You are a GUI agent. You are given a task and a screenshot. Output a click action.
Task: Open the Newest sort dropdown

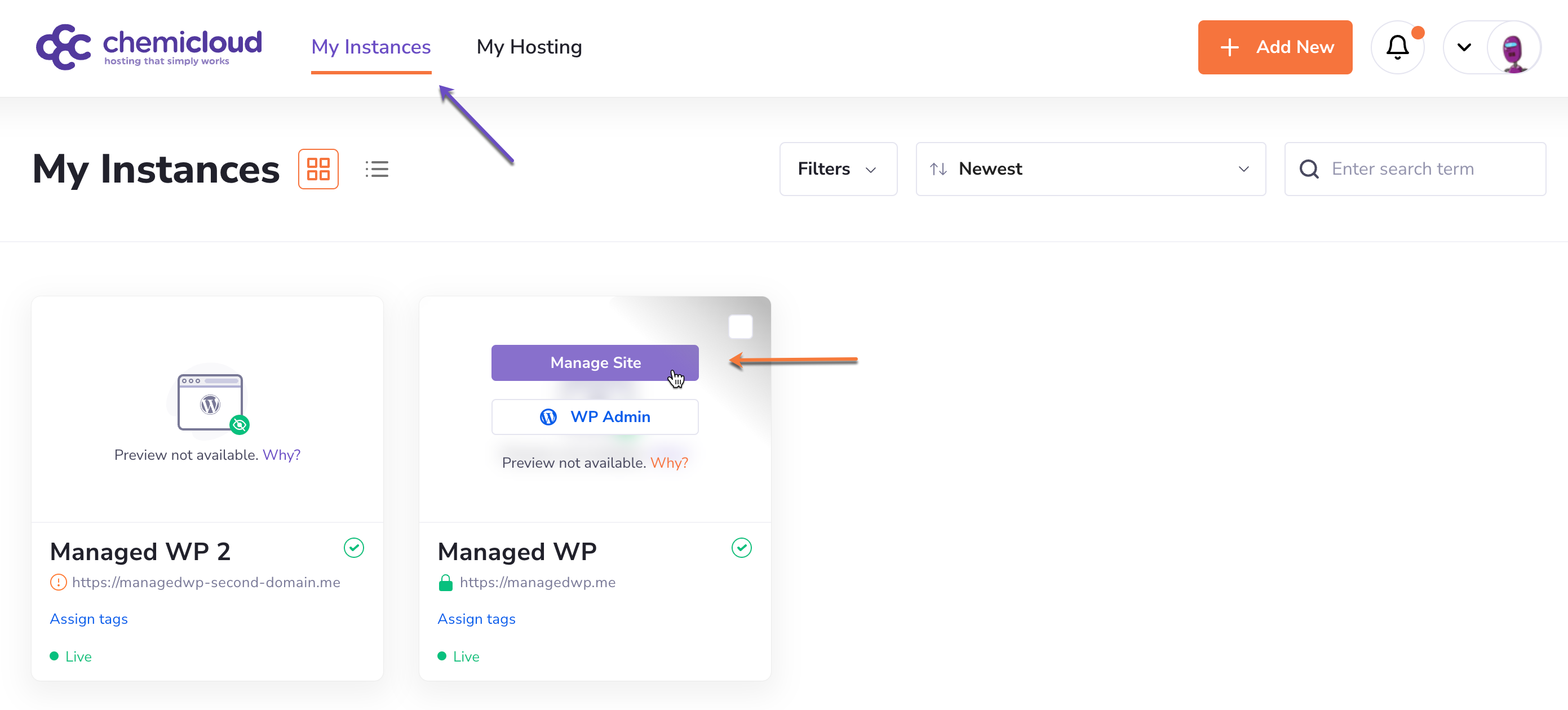1090,168
